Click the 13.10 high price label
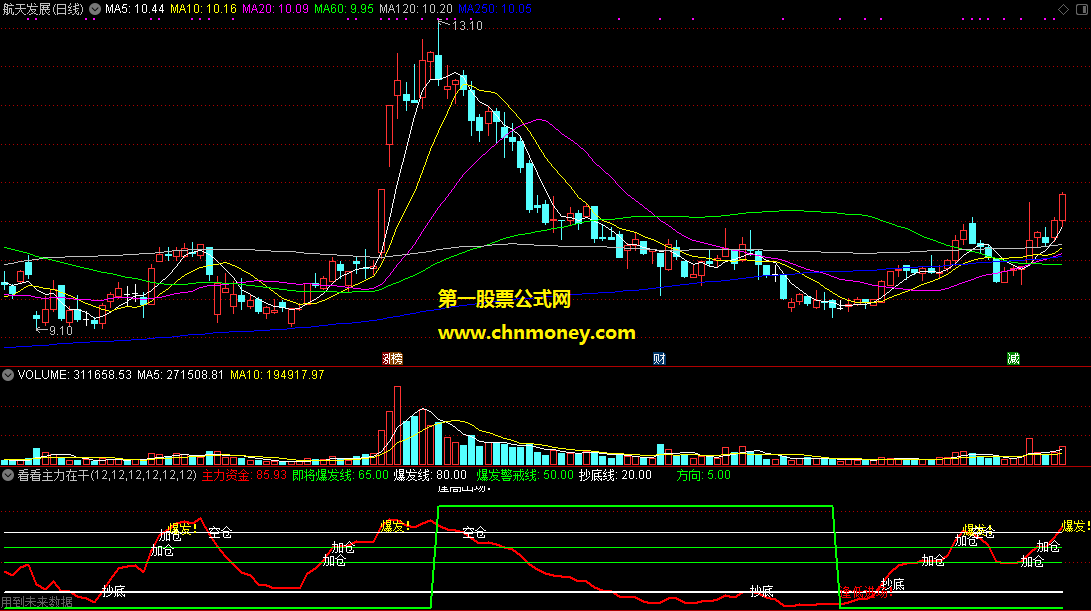Viewport: 1091px width, 611px height. pyautogui.click(x=467, y=26)
